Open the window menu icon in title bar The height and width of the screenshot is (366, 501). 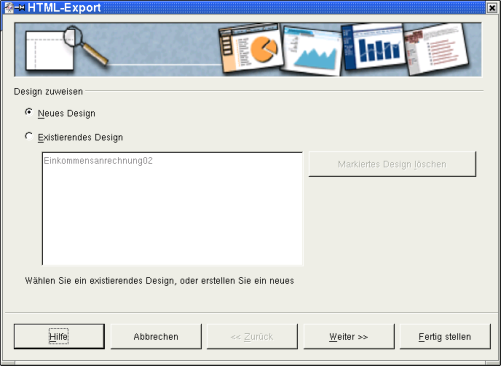pyautogui.click(x=9, y=8)
